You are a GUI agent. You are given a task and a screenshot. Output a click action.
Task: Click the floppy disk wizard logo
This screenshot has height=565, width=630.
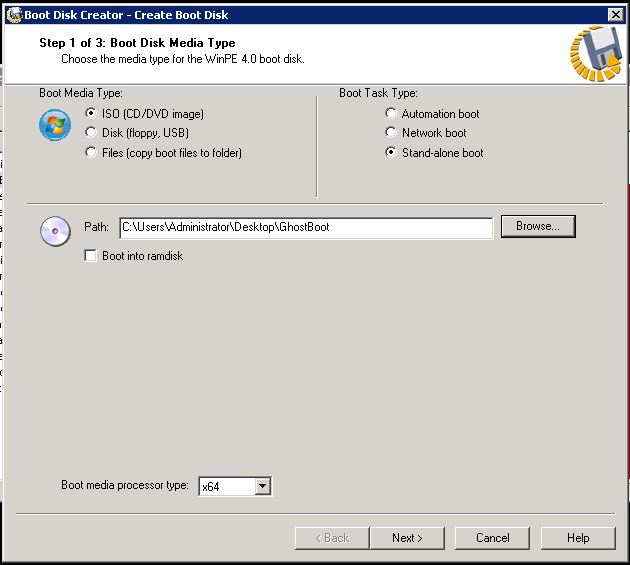(x=596, y=53)
